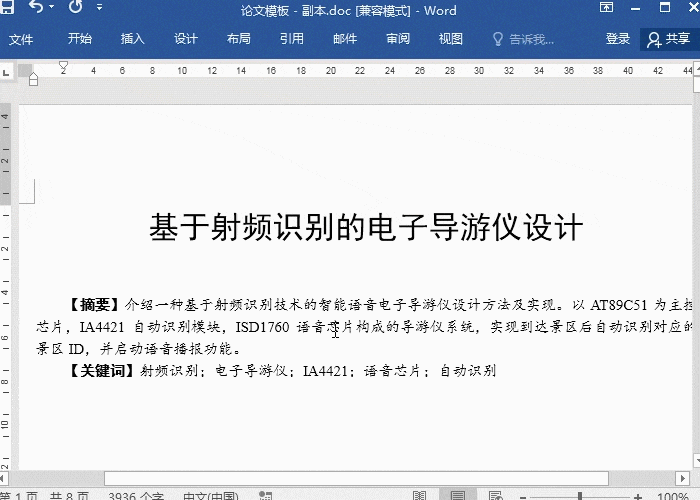
Task: Switch to the 视图 (View) tab
Action: 450,39
